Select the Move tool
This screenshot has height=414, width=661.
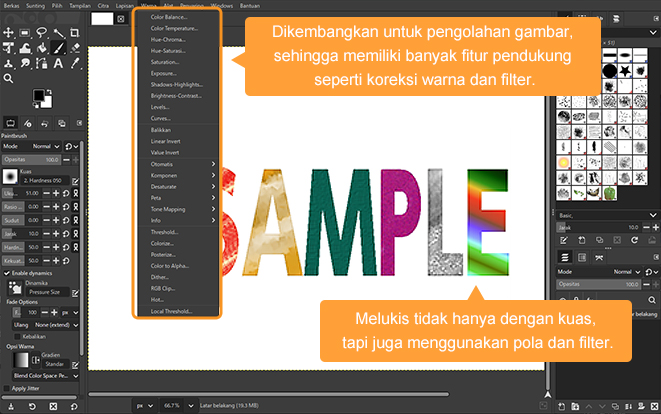9,33
